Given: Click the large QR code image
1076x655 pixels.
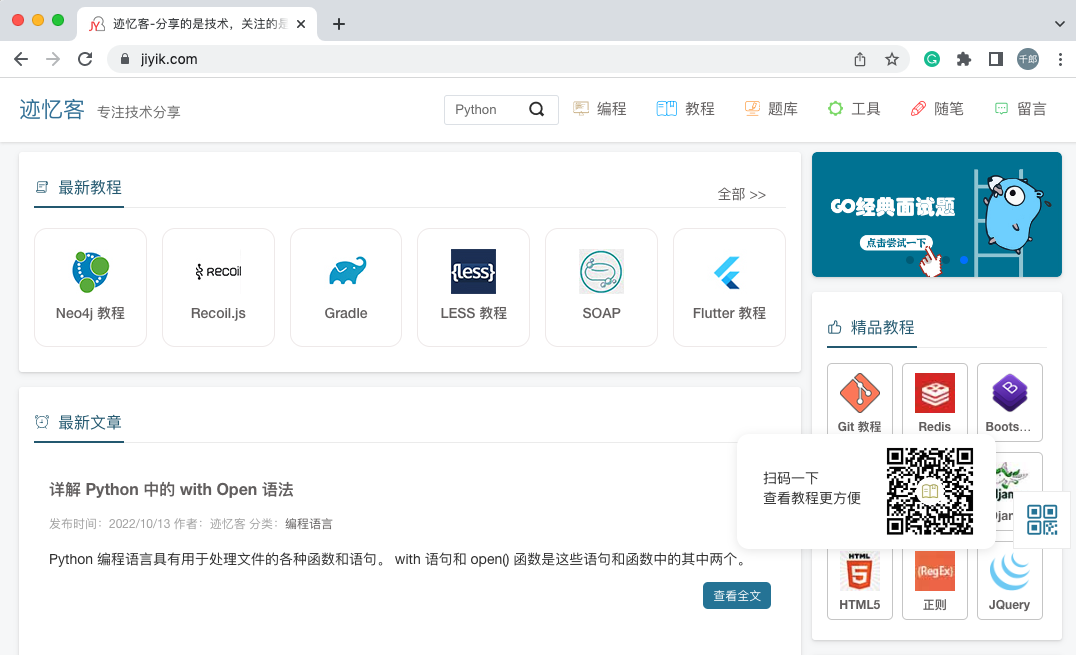Looking at the screenshot, I should [x=930, y=491].
